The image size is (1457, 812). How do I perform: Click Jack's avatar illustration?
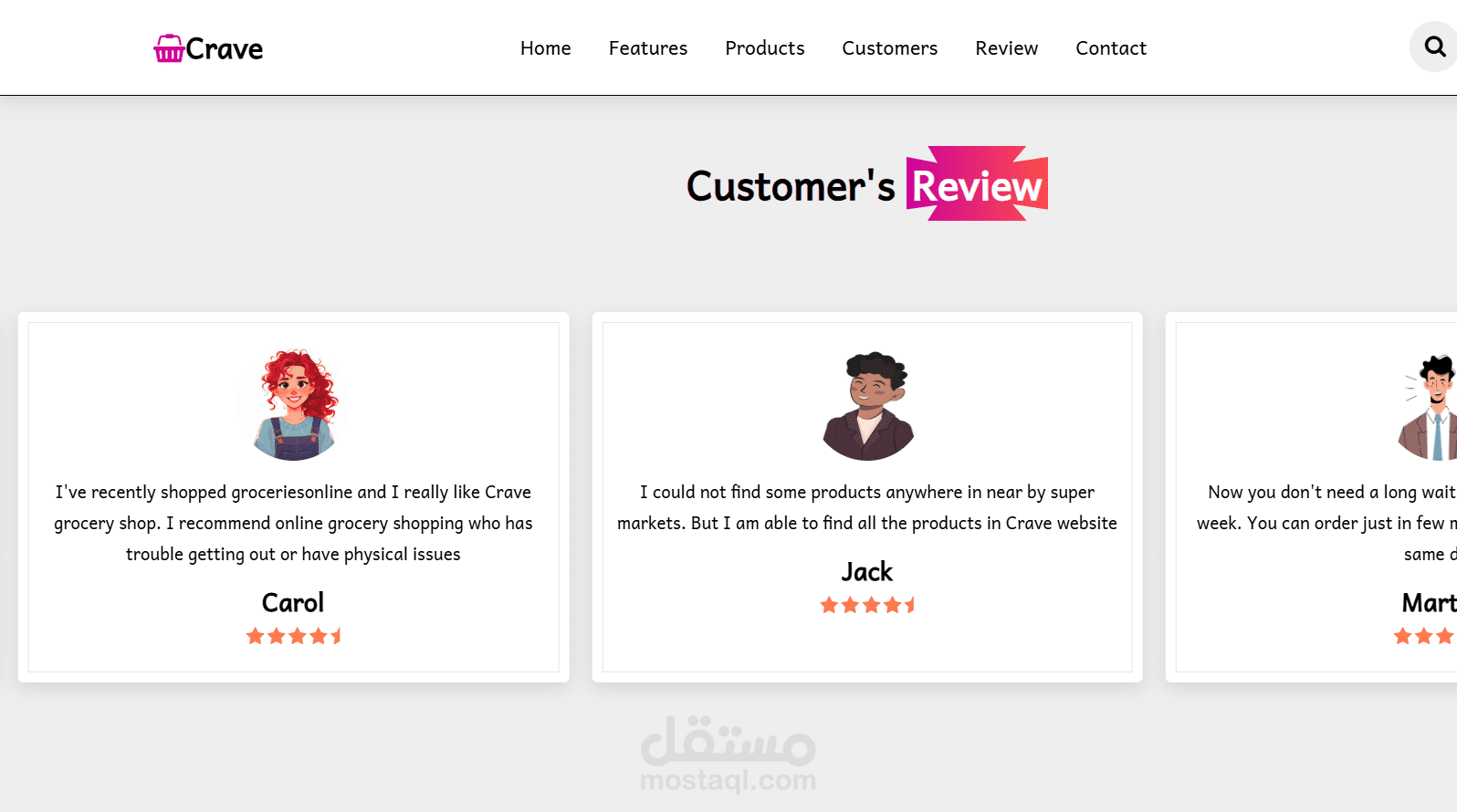[x=868, y=404]
